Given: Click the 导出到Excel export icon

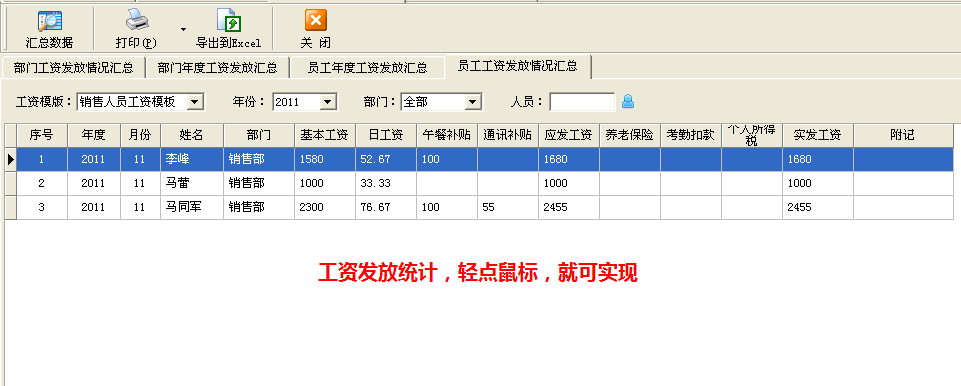Looking at the screenshot, I should pyautogui.click(x=229, y=21).
